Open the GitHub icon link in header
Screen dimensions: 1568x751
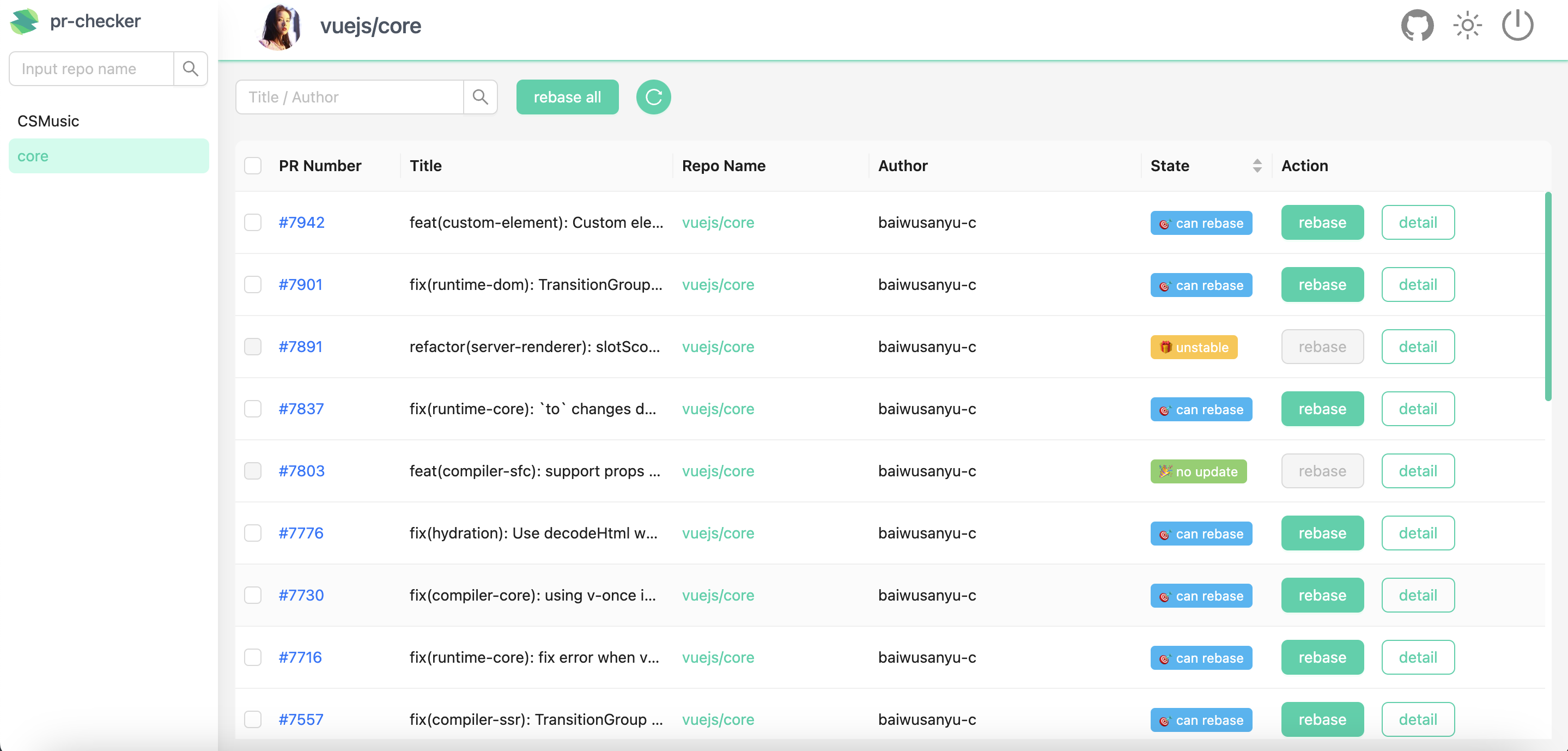[x=1417, y=26]
